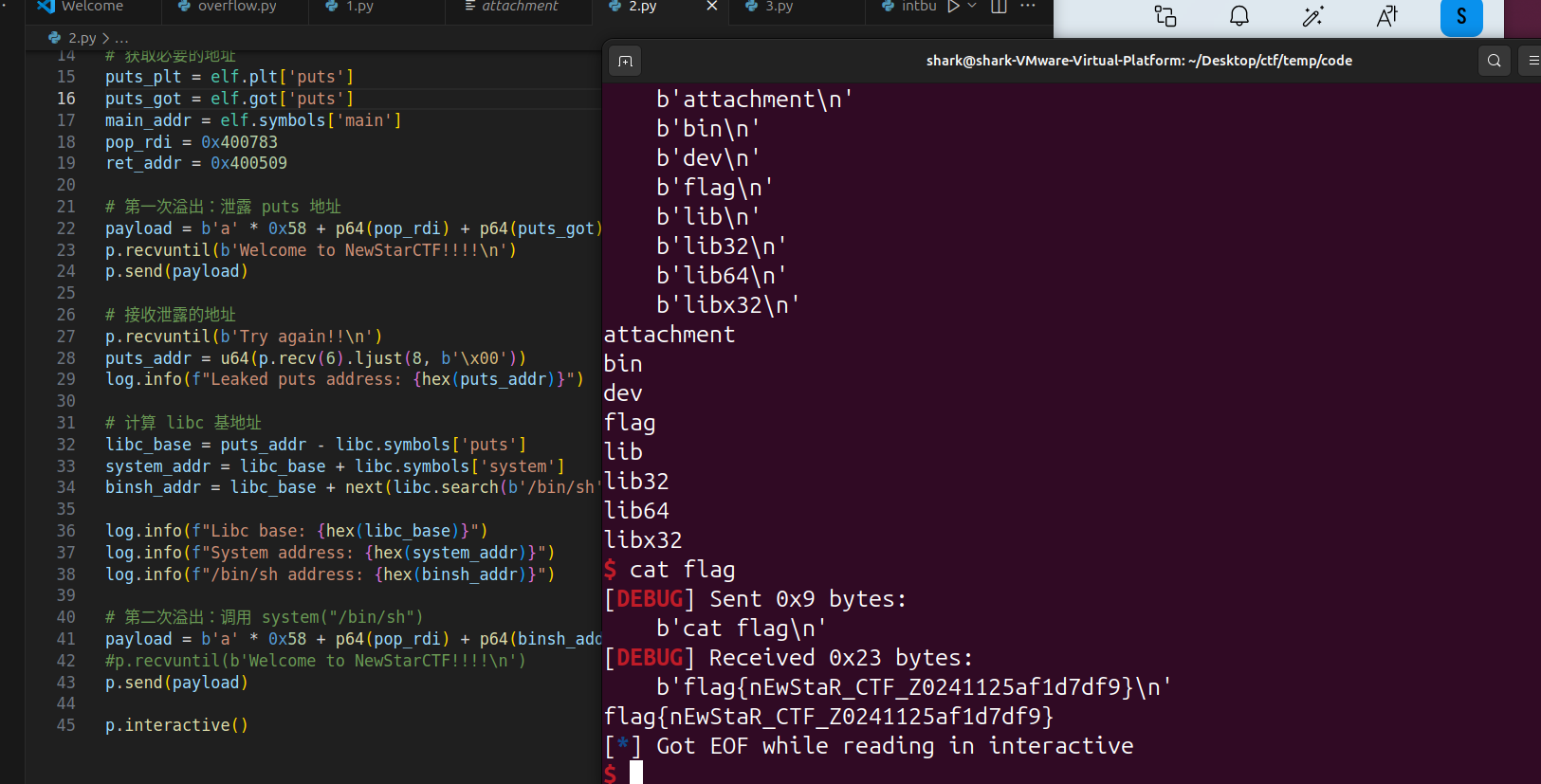
Task: Click the main_addr = elf.symbols line
Action: coord(253,120)
